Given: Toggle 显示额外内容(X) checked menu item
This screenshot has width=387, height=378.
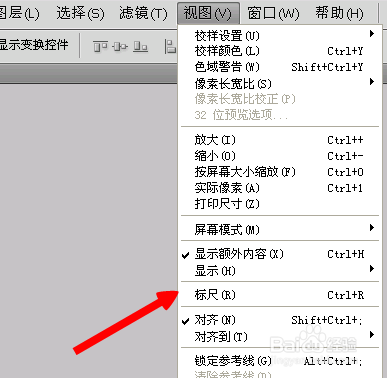Looking at the screenshot, I should click(280, 254).
